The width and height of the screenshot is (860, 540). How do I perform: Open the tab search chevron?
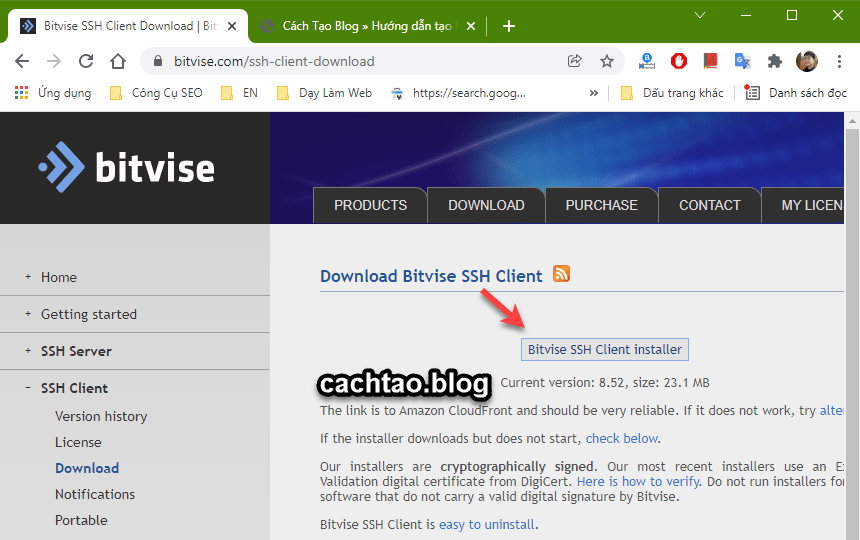(x=700, y=15)
